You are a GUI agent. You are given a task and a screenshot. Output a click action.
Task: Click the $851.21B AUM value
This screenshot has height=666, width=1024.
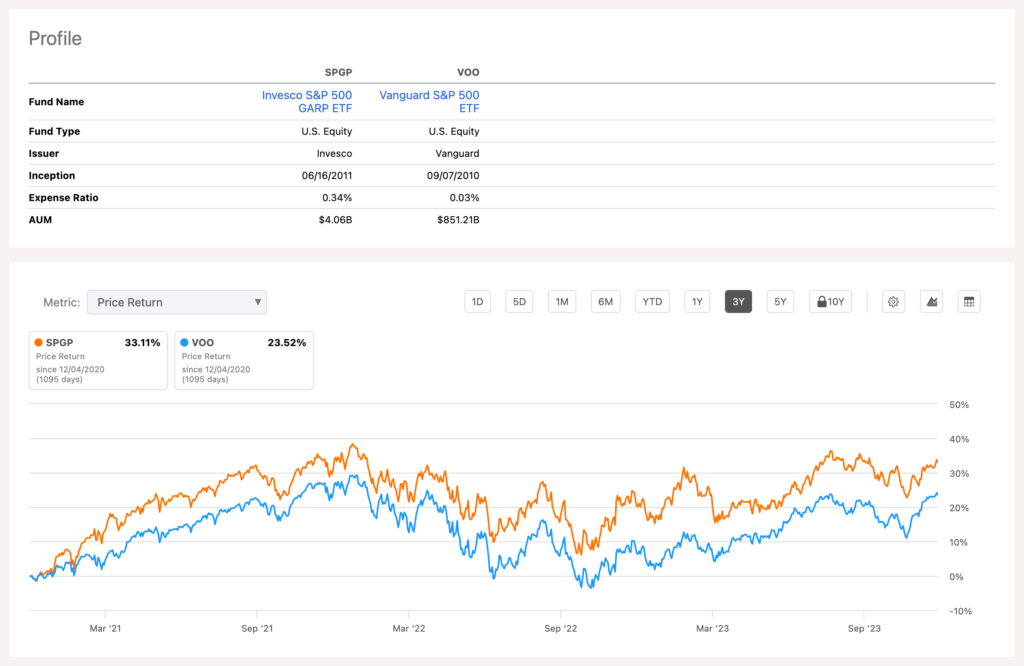click(458, 220)
